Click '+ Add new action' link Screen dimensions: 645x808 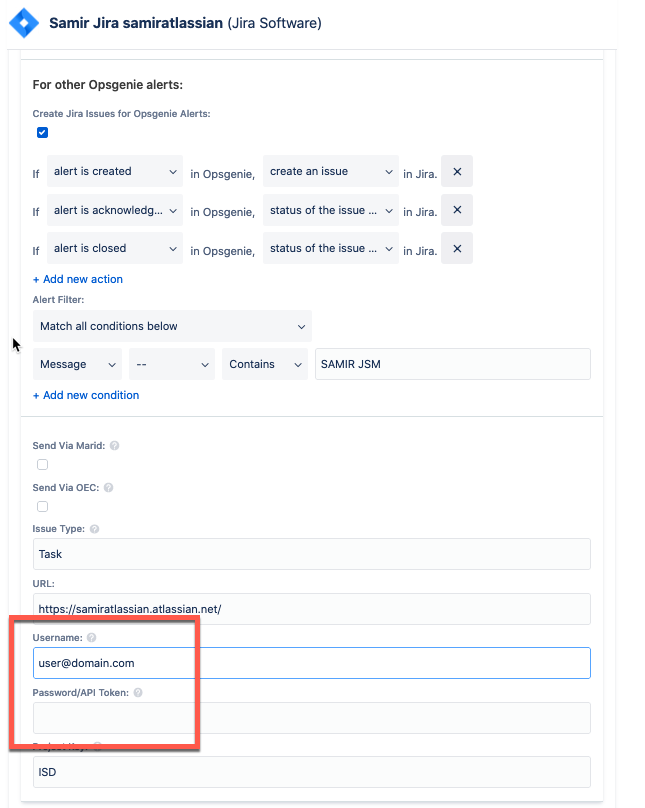click(x=78, y=279)
